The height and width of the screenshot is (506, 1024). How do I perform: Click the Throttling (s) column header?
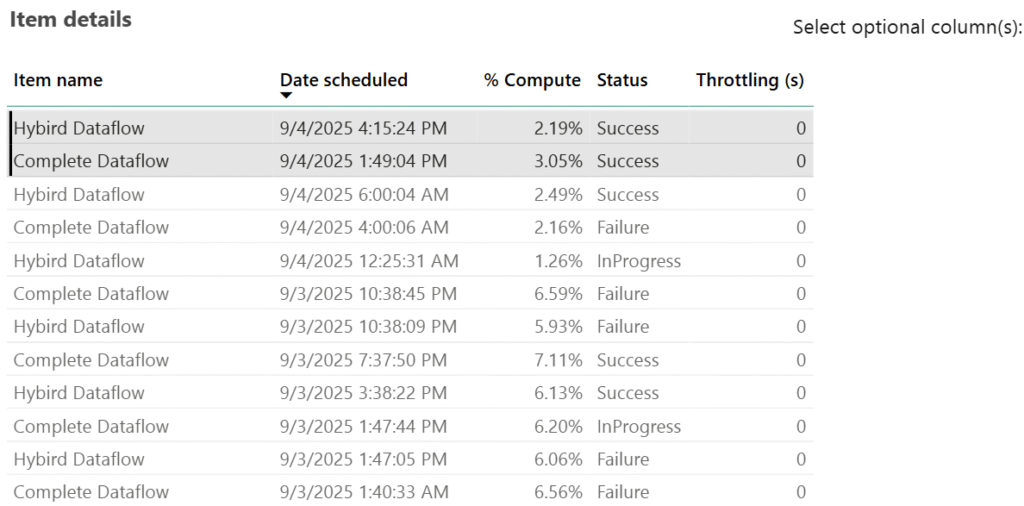(749, 80)
